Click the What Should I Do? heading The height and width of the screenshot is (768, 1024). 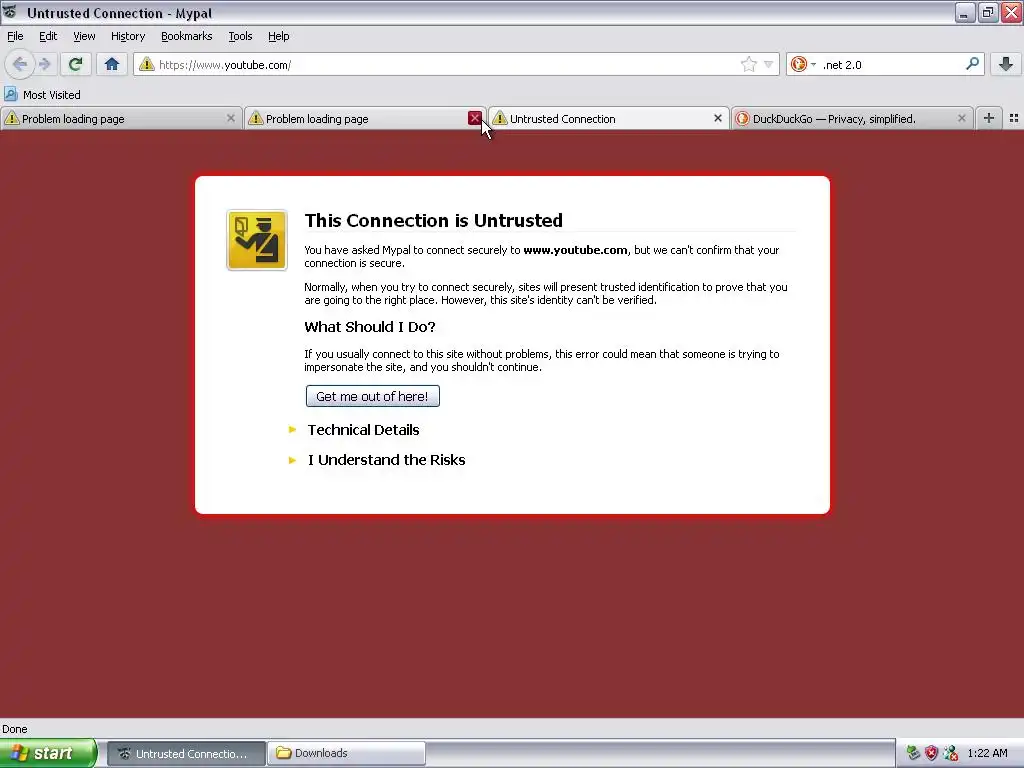click(x=370, y=327)
